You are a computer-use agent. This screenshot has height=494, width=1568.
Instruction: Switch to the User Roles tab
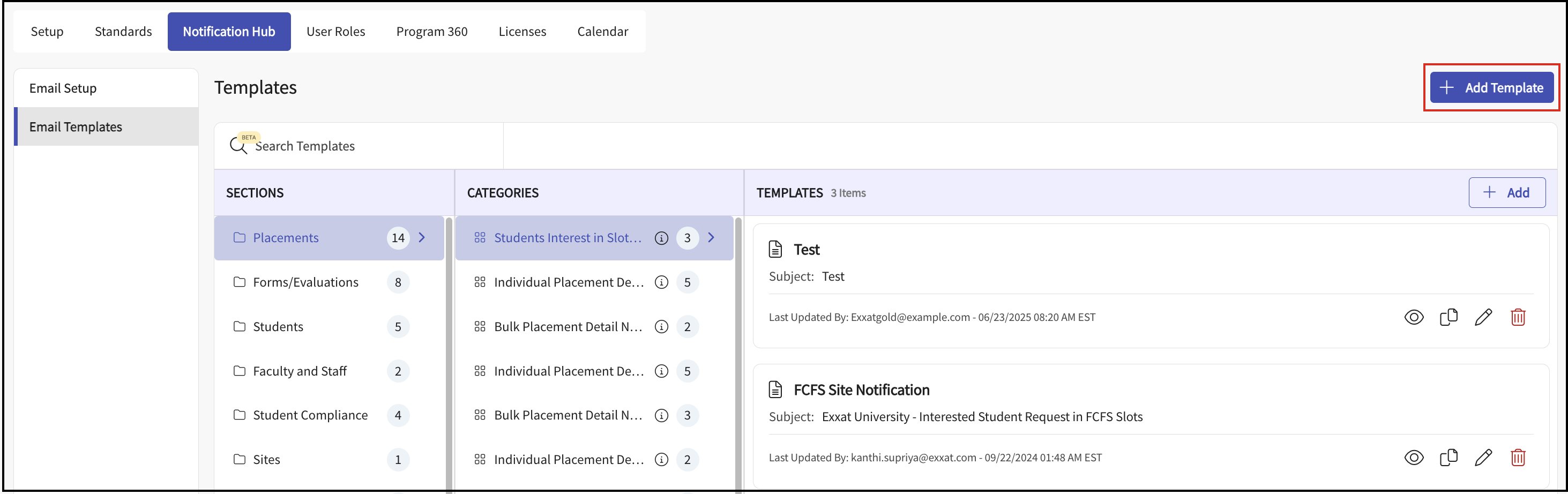335,32
